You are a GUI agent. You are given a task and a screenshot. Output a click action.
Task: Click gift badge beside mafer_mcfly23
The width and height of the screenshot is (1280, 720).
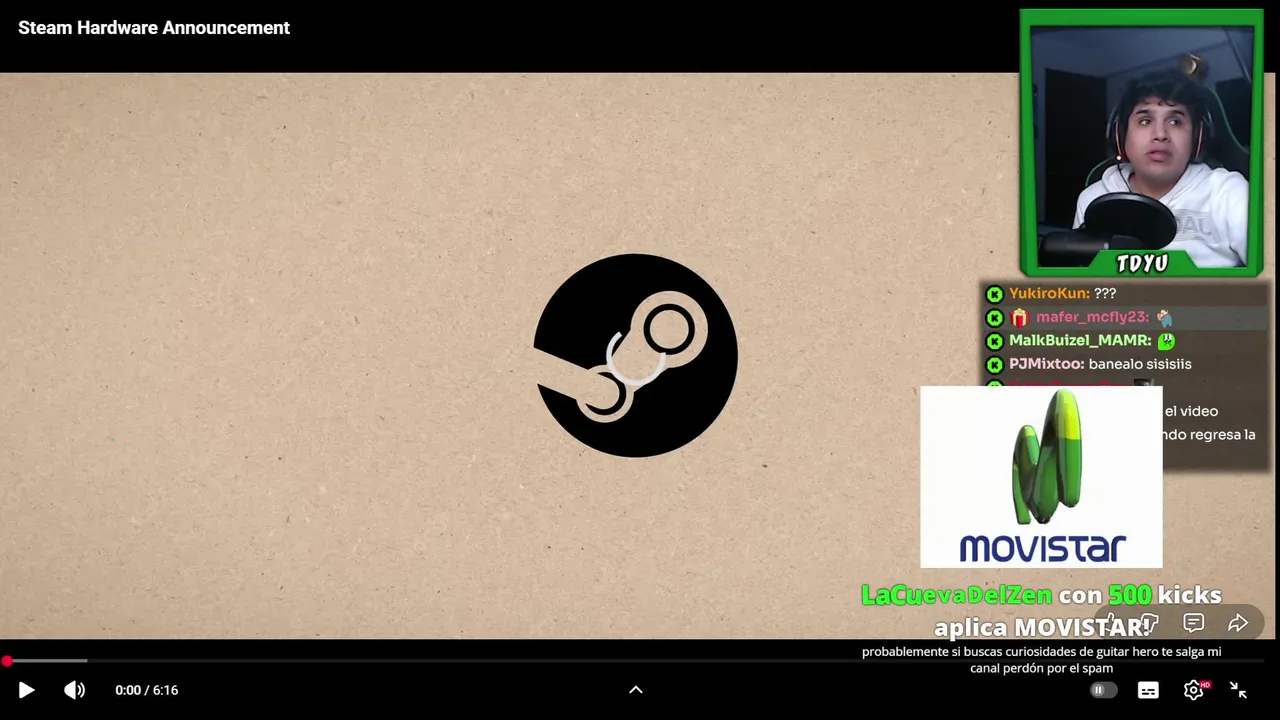click(x=1019, y=317)
